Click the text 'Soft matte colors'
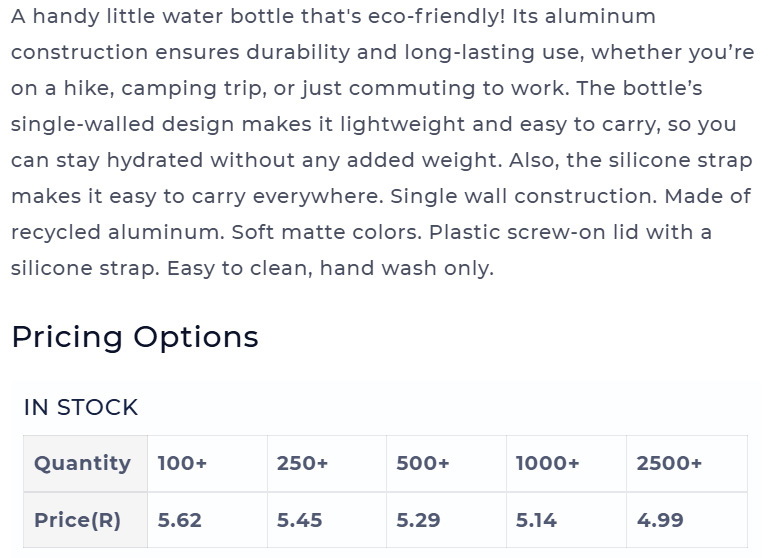 pyautogui.click(x=325, y=232)
